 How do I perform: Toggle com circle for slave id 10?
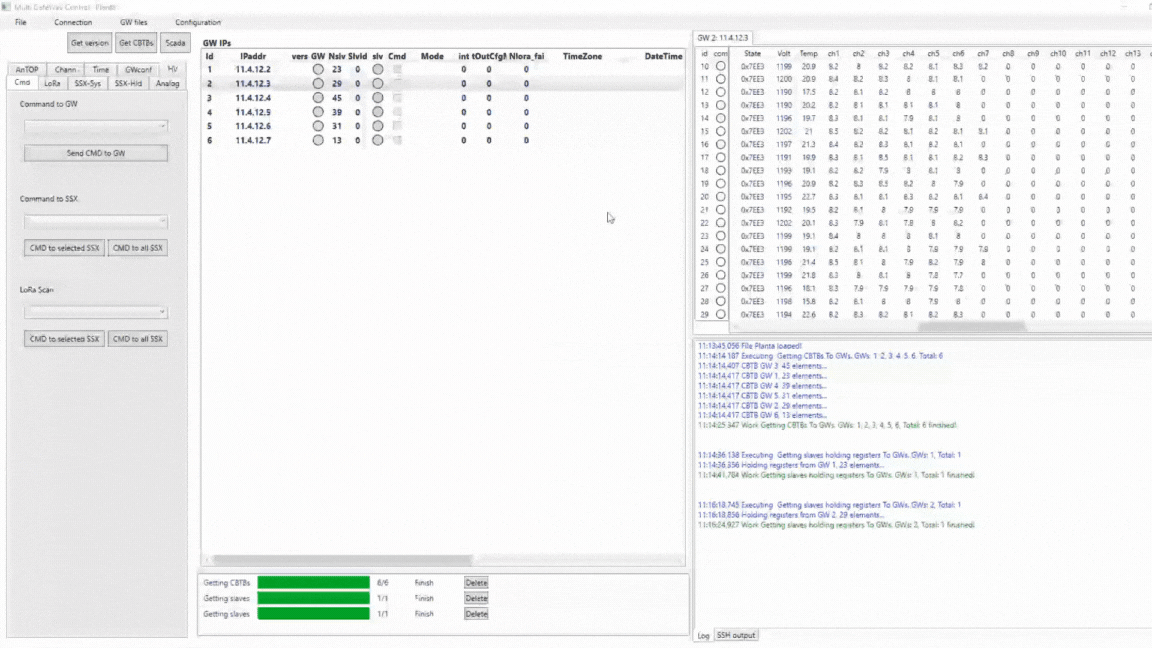pos(721,66)
